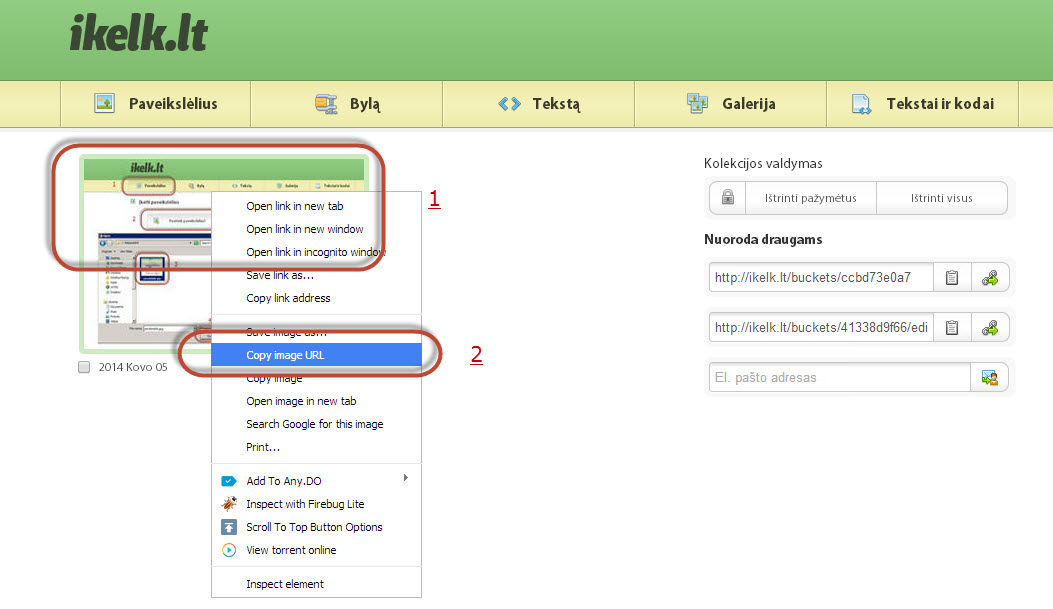Tick the 2014 Kovo 05 image checkbox

pos(84,367)
